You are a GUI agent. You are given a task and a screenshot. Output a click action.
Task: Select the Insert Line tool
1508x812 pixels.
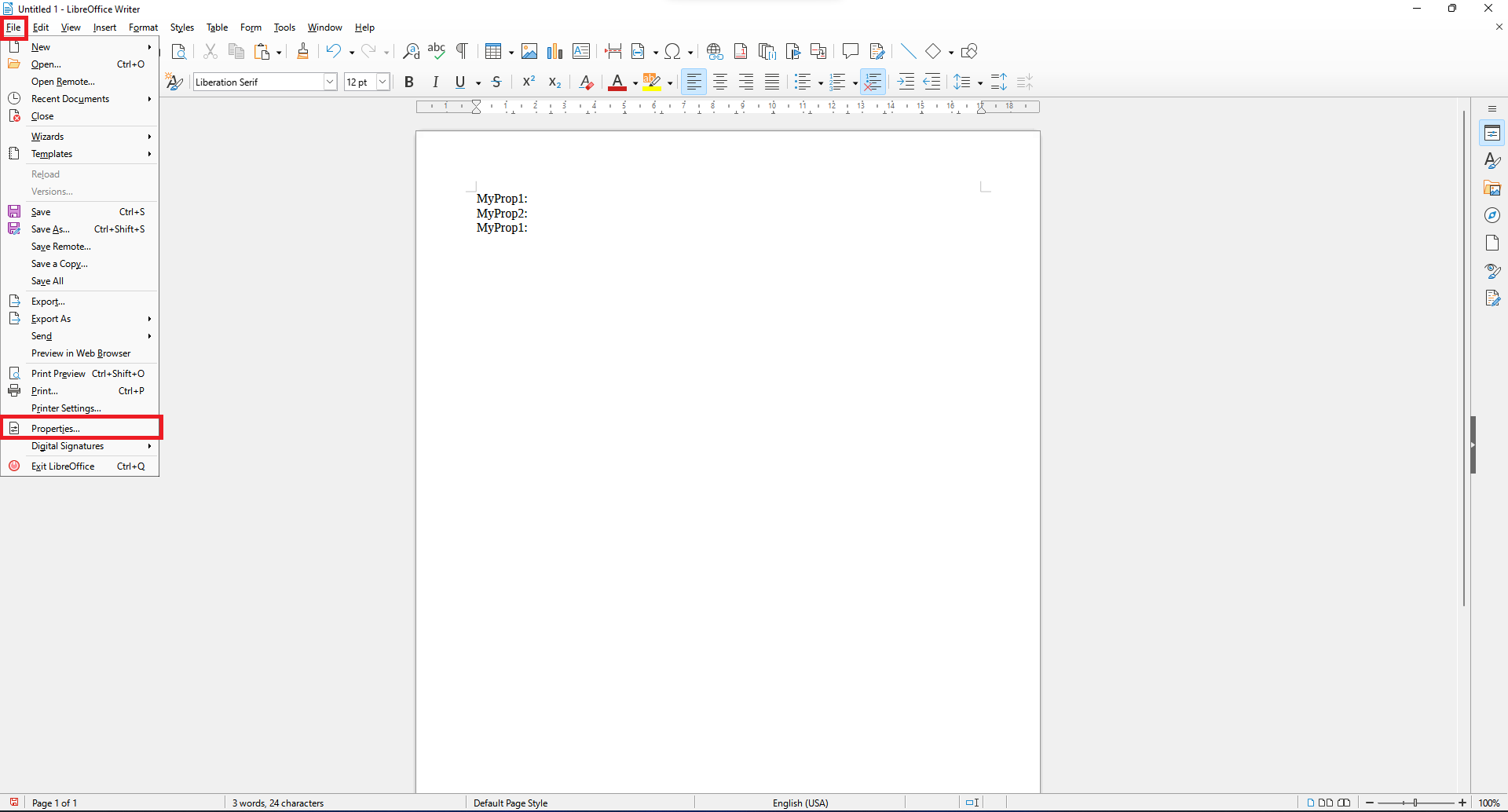click(x=909, y=52)
